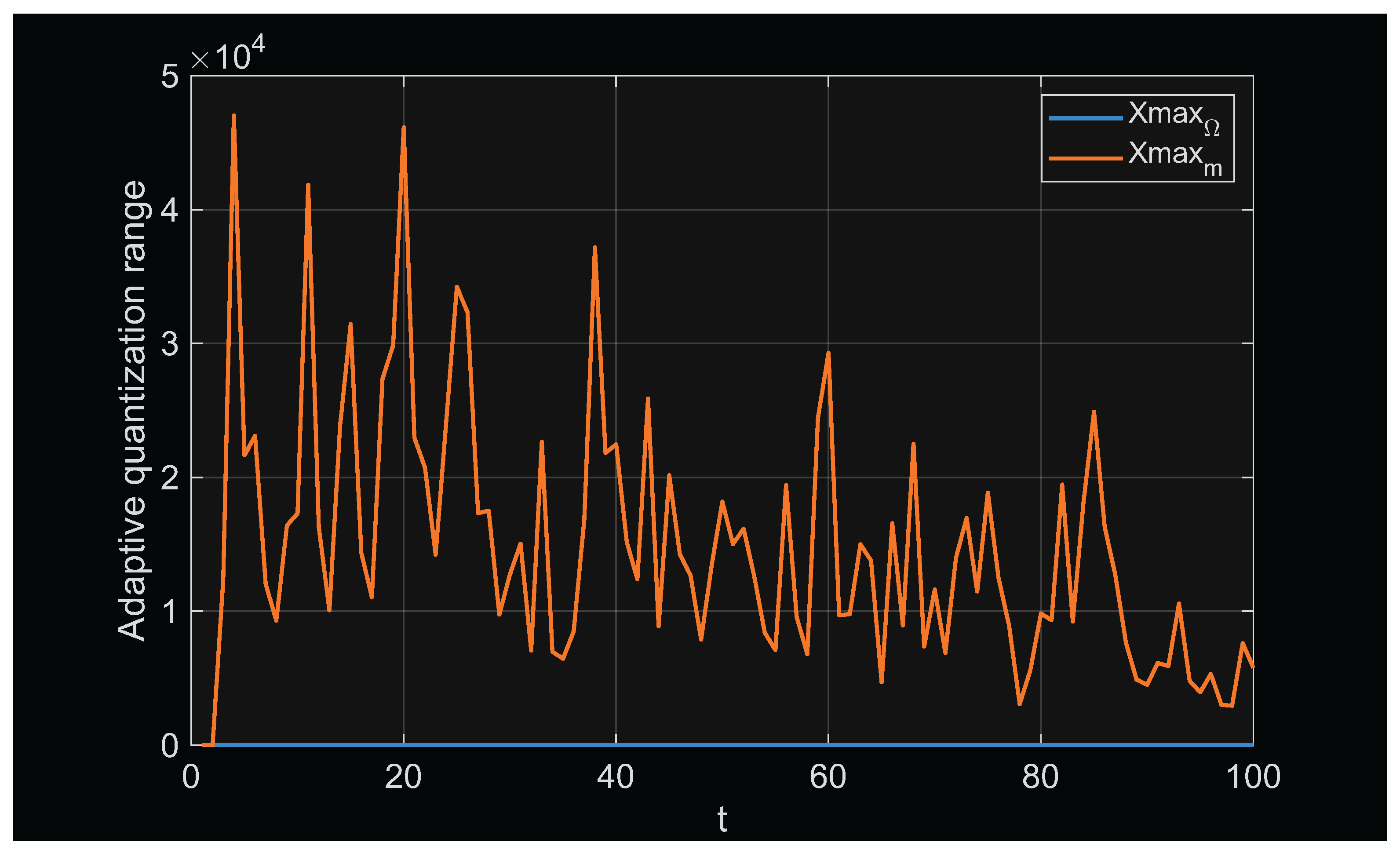Click the x-axis tick label 20

pyautogui.click(x=403, y=777)
